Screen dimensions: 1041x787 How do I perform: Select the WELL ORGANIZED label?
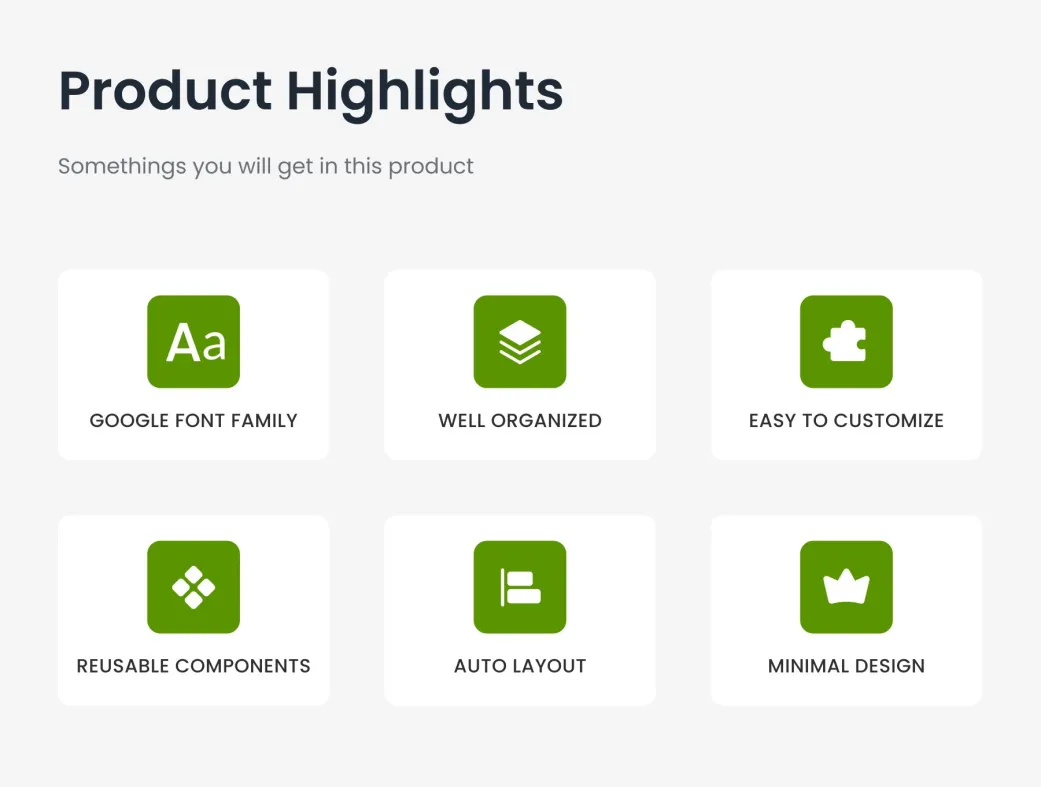[x=520, y=421]
